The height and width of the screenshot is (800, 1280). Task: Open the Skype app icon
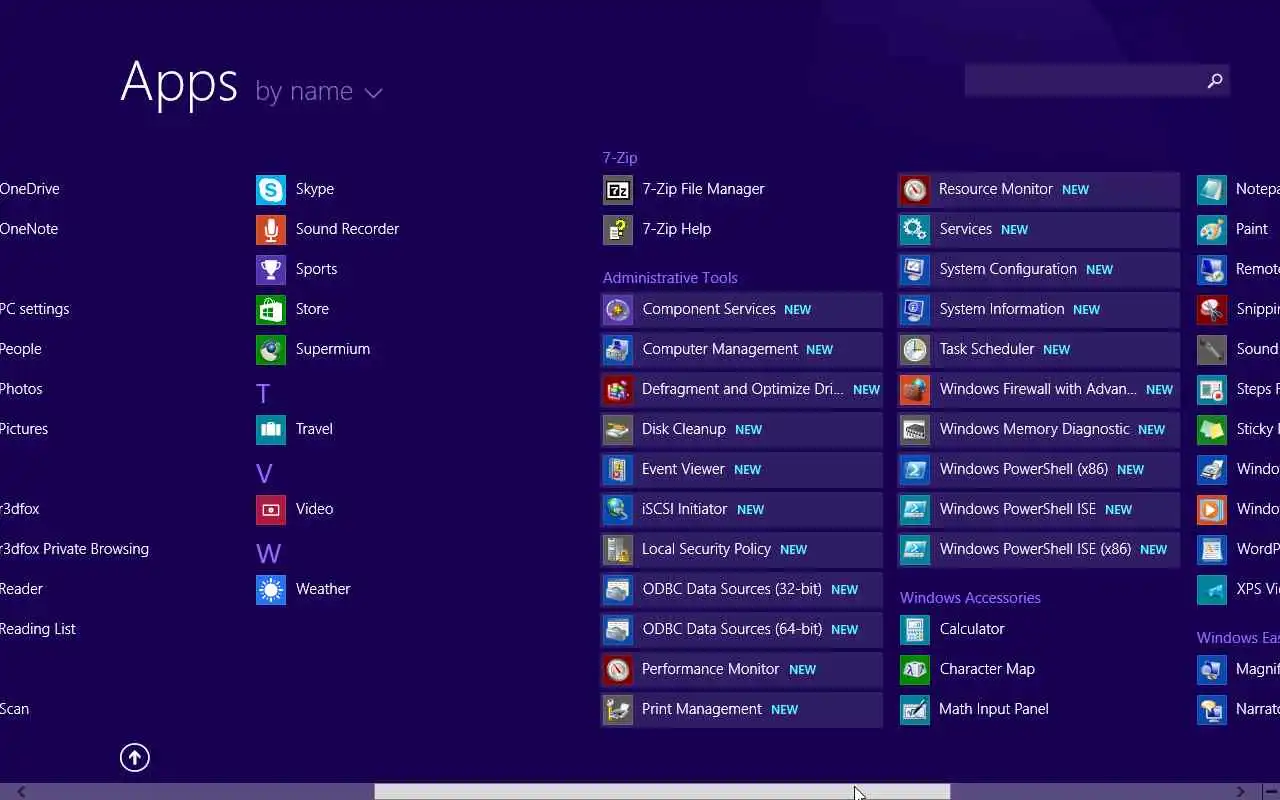point(271,189)
